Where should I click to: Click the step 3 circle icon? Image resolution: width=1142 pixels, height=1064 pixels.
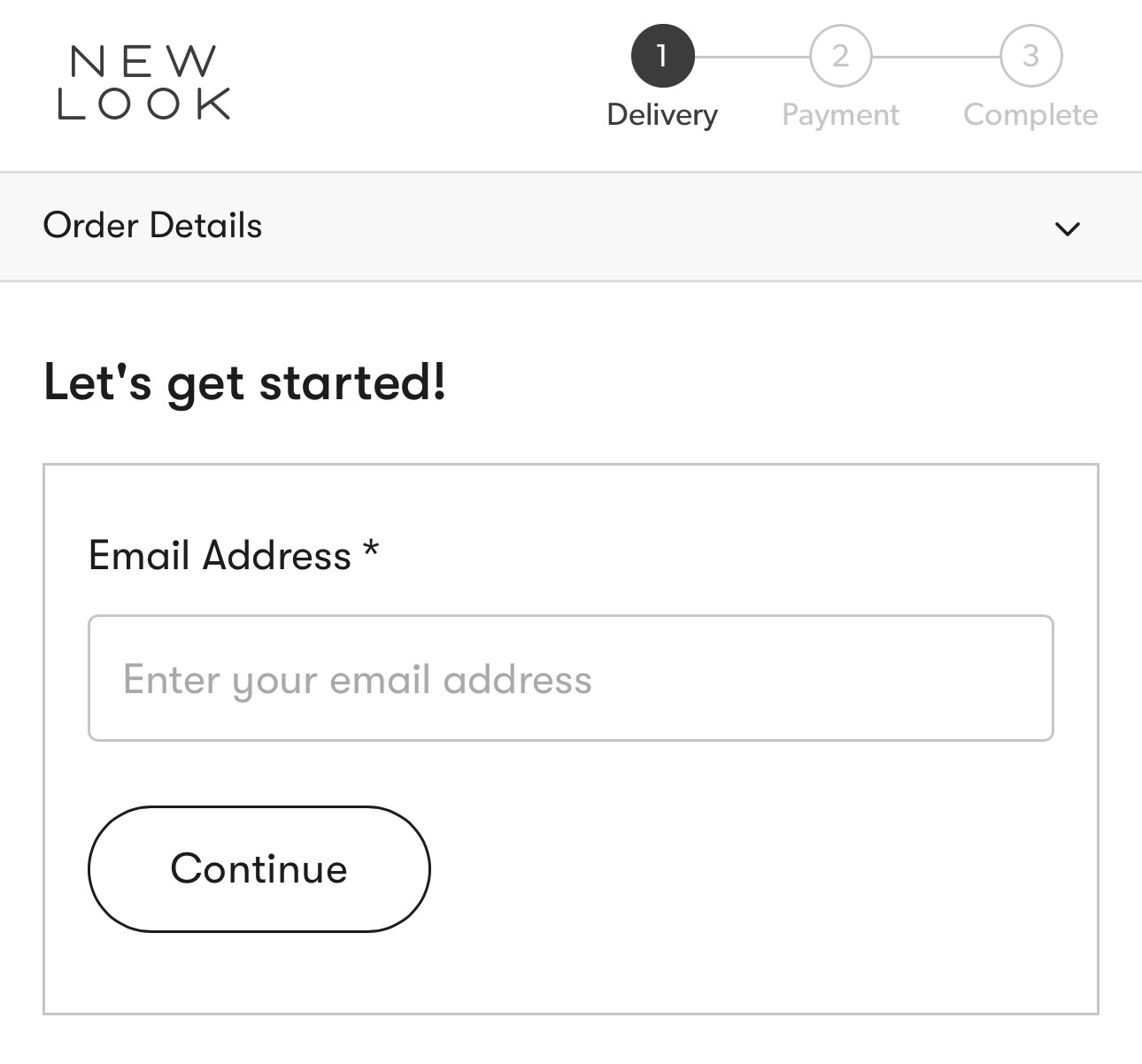pos(1030,56)
